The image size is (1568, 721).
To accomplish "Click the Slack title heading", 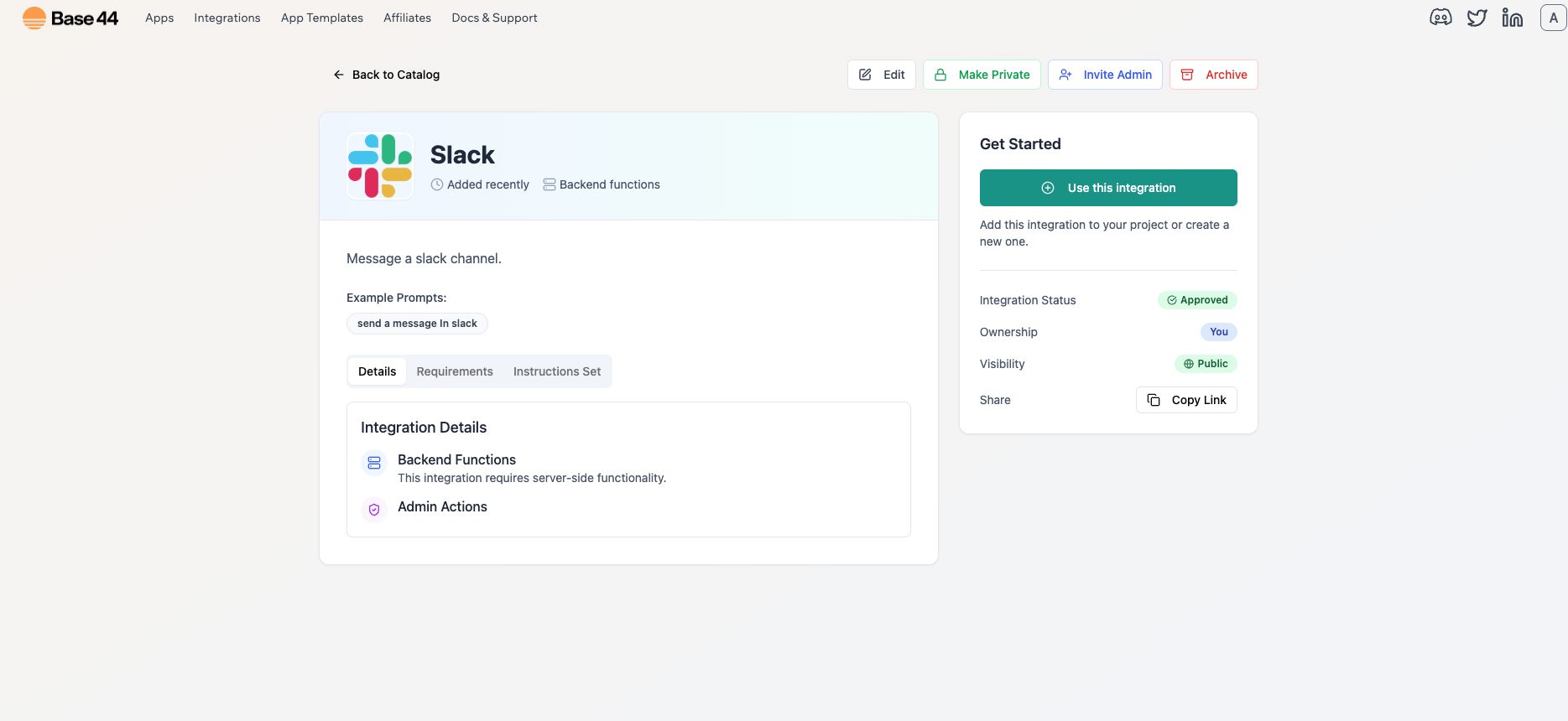I will [462, 155].
